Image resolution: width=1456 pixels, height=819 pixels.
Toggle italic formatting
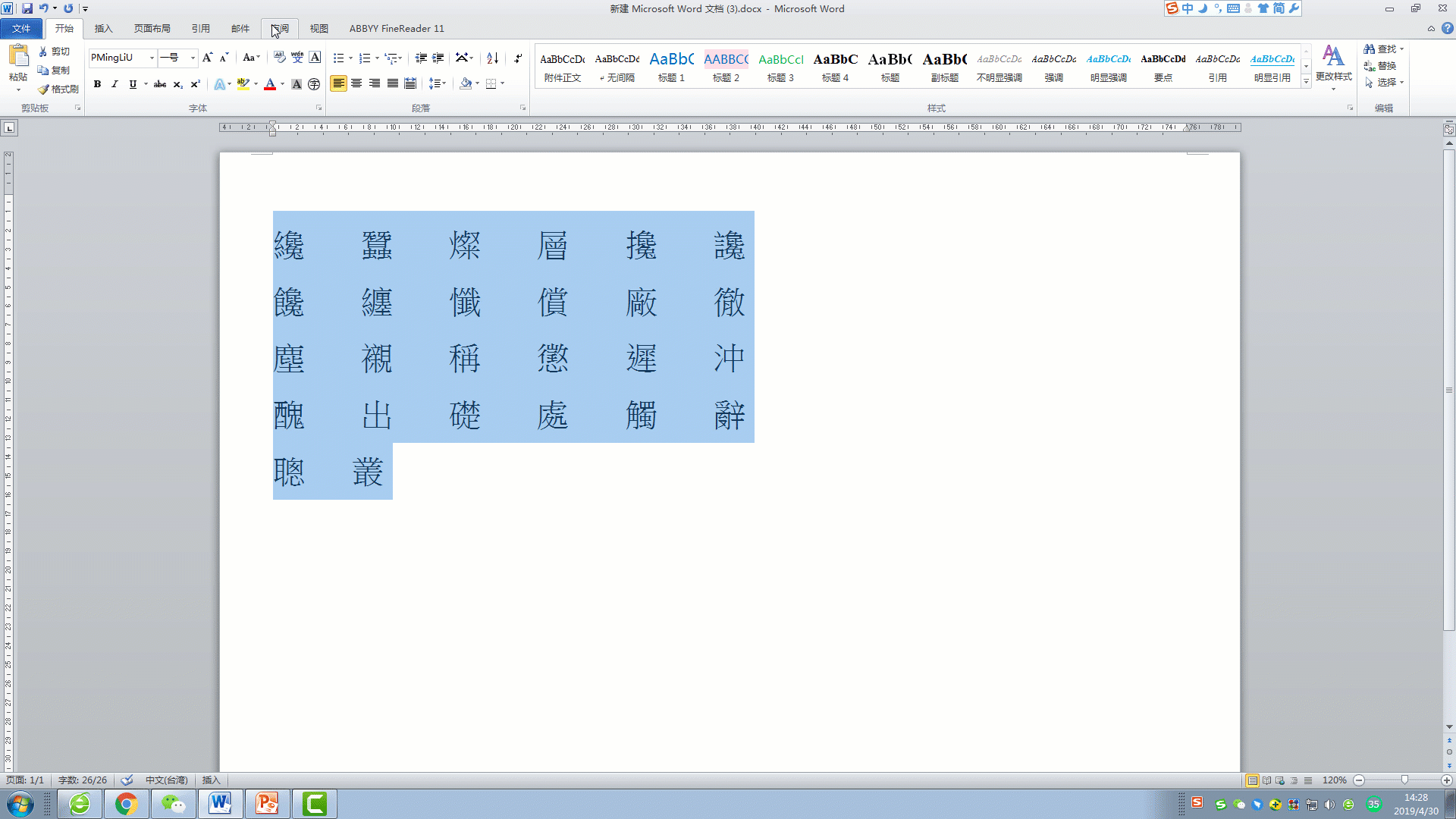115,84
